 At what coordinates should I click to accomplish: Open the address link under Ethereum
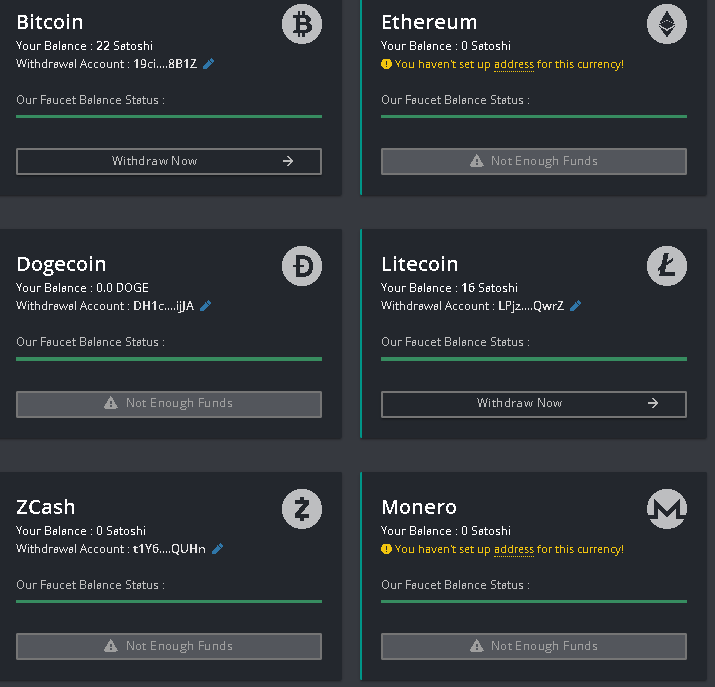tap(514, 64)
